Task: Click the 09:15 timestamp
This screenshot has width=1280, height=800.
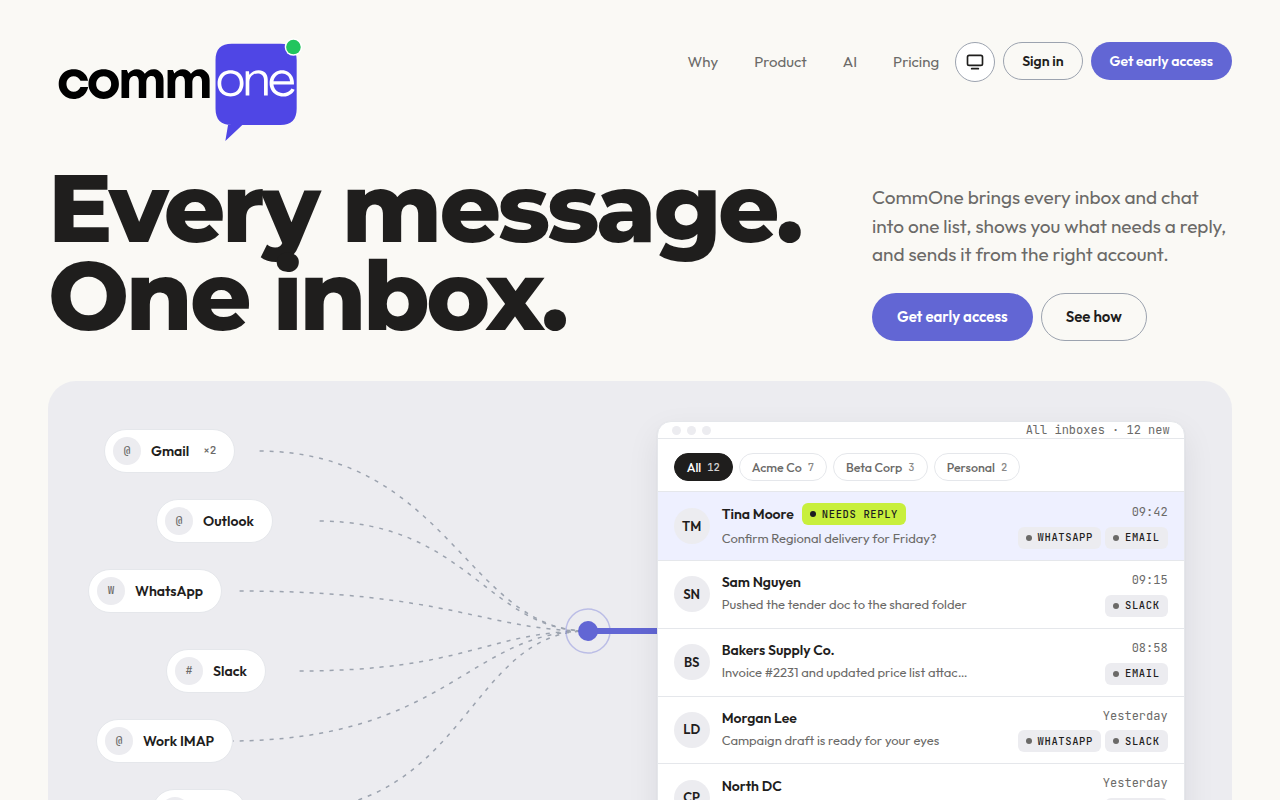Action: (1149, 580)
